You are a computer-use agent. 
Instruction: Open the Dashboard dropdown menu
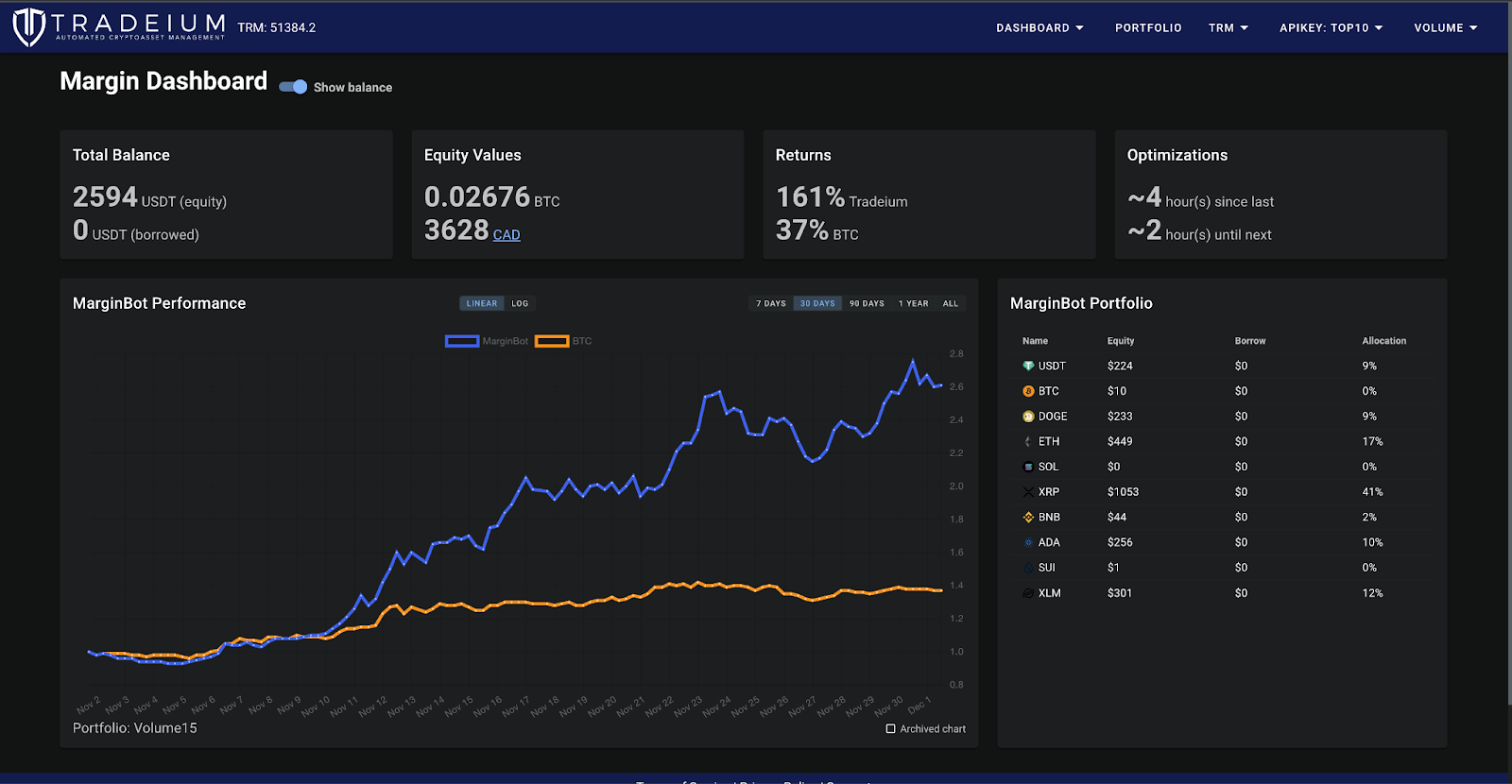point(1039,28)
